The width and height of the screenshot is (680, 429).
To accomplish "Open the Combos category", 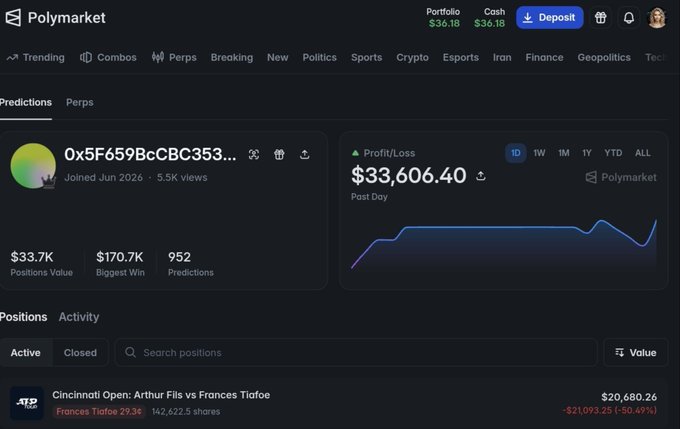I will [108, 57].
